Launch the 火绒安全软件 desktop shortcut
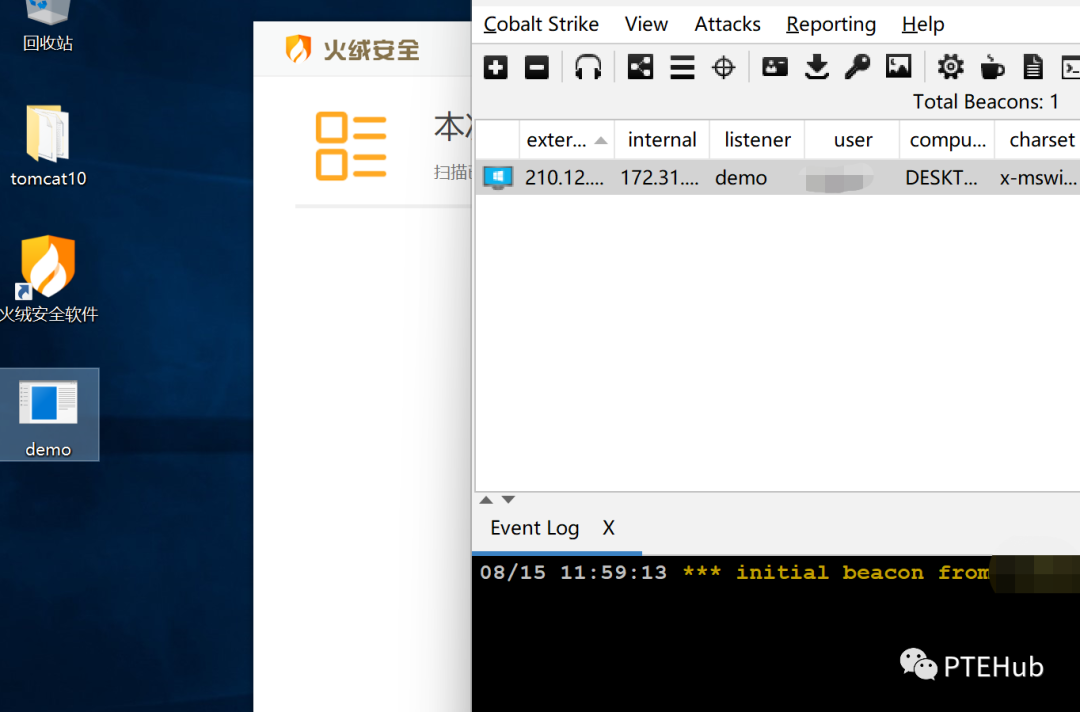Viewport: 1080px width, 712px height. click(48, 279)
